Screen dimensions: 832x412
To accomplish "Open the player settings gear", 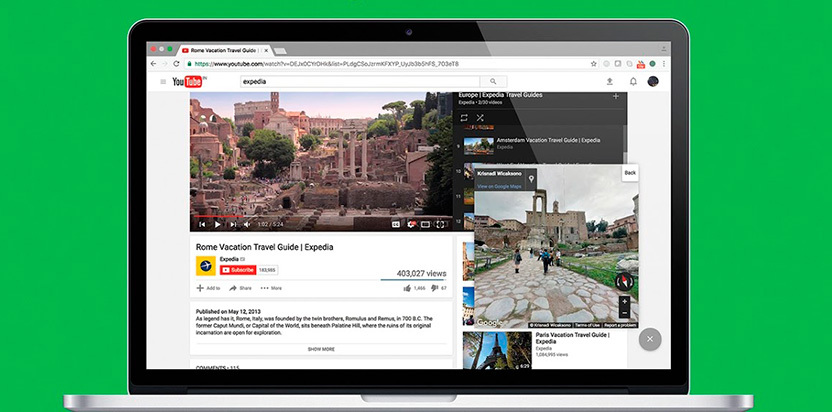I will tap(411, 225).
